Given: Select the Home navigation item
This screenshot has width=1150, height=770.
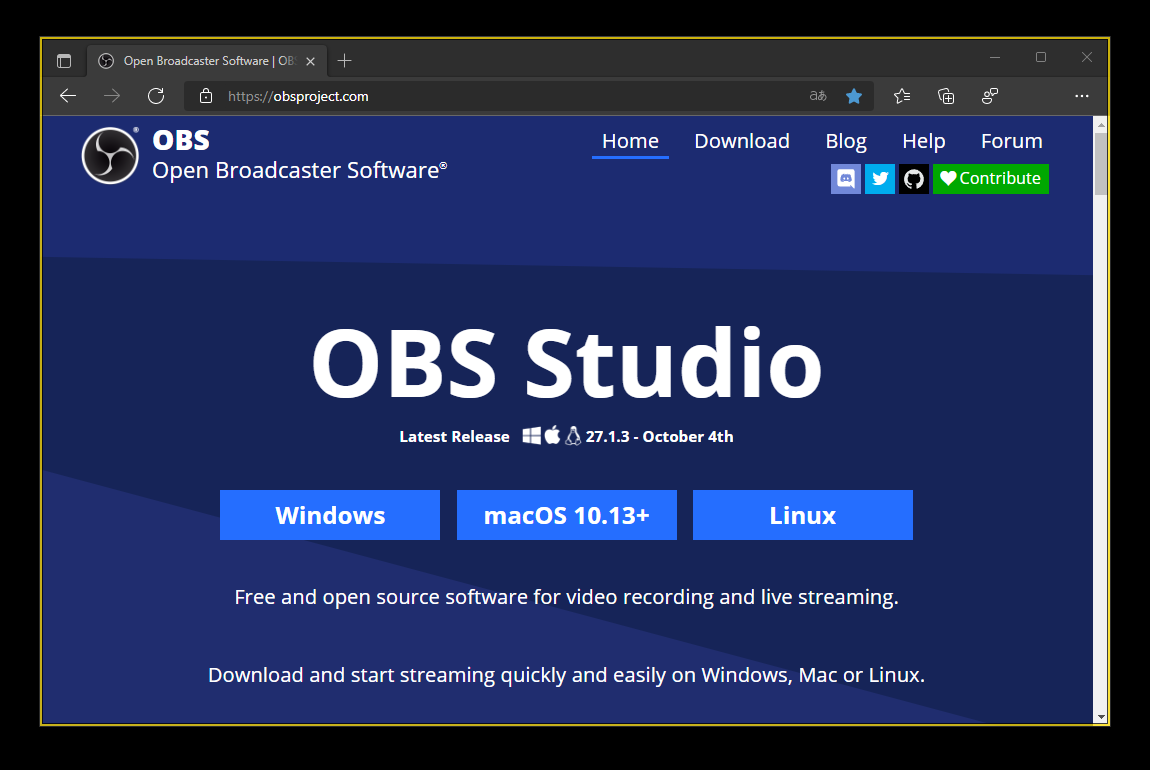Looking at the screenshot, I should click(630, 141).
